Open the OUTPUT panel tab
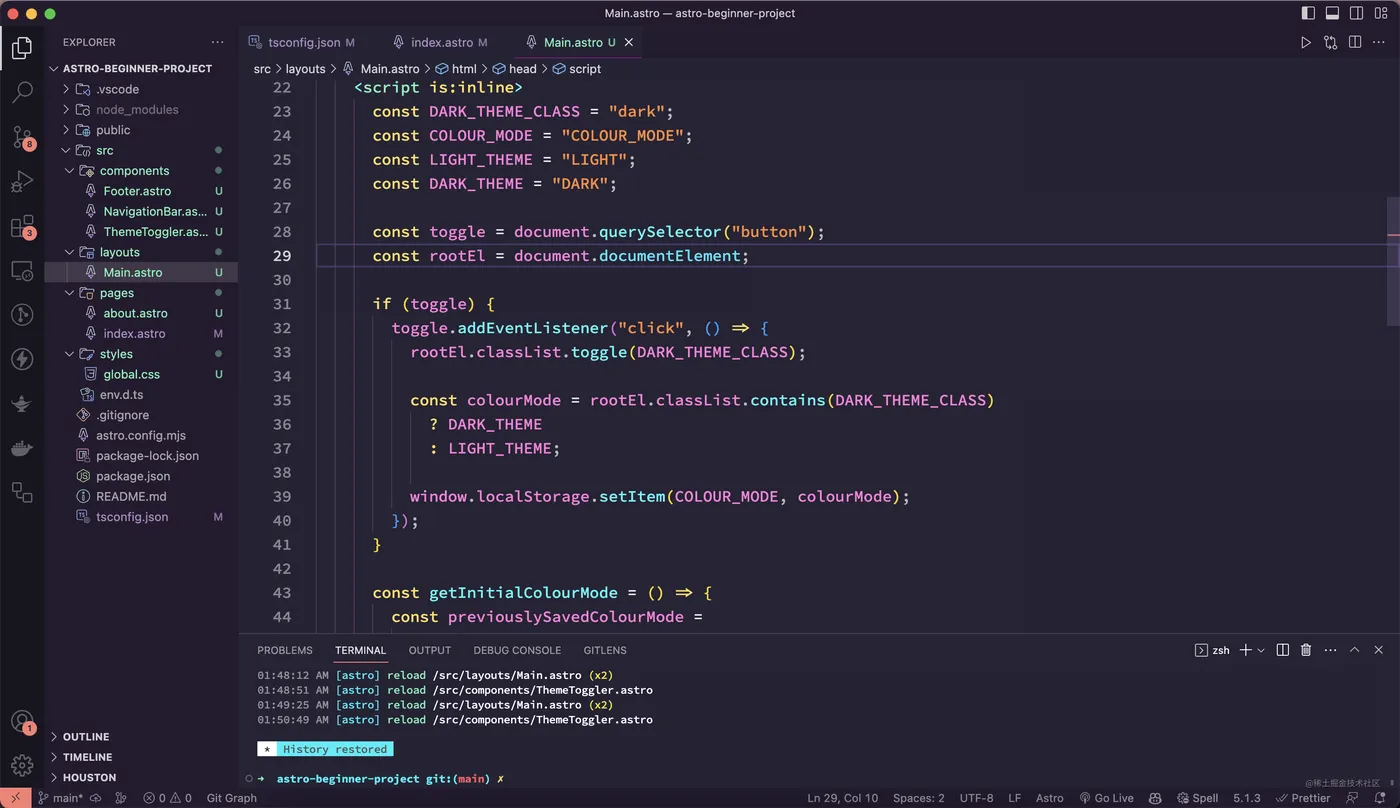Image resolution: width=1400 pixels, height=808 pixels. (x=430, y=650)
